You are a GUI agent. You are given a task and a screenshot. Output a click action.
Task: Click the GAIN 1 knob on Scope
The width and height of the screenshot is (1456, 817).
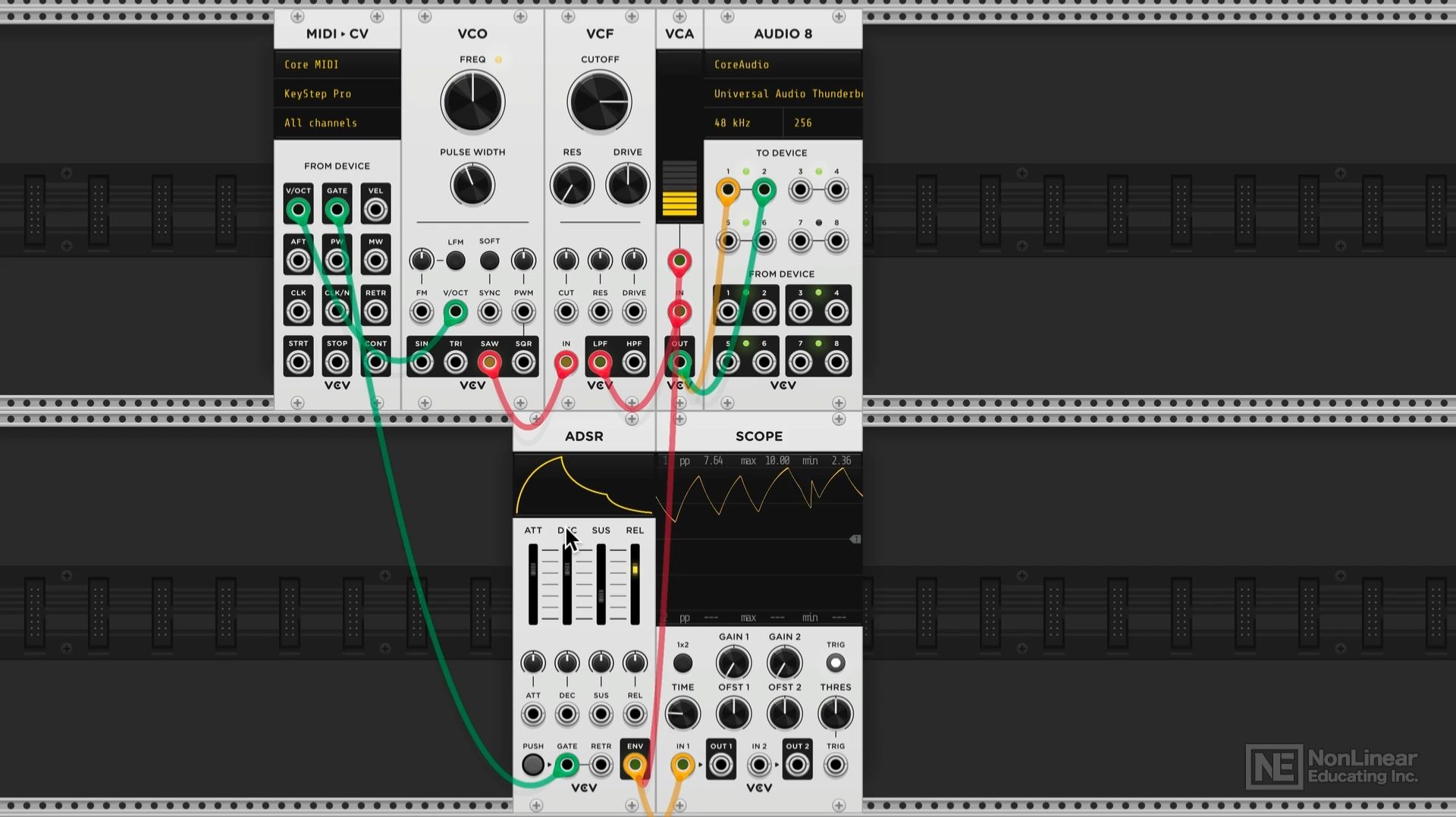pos(733,663)
